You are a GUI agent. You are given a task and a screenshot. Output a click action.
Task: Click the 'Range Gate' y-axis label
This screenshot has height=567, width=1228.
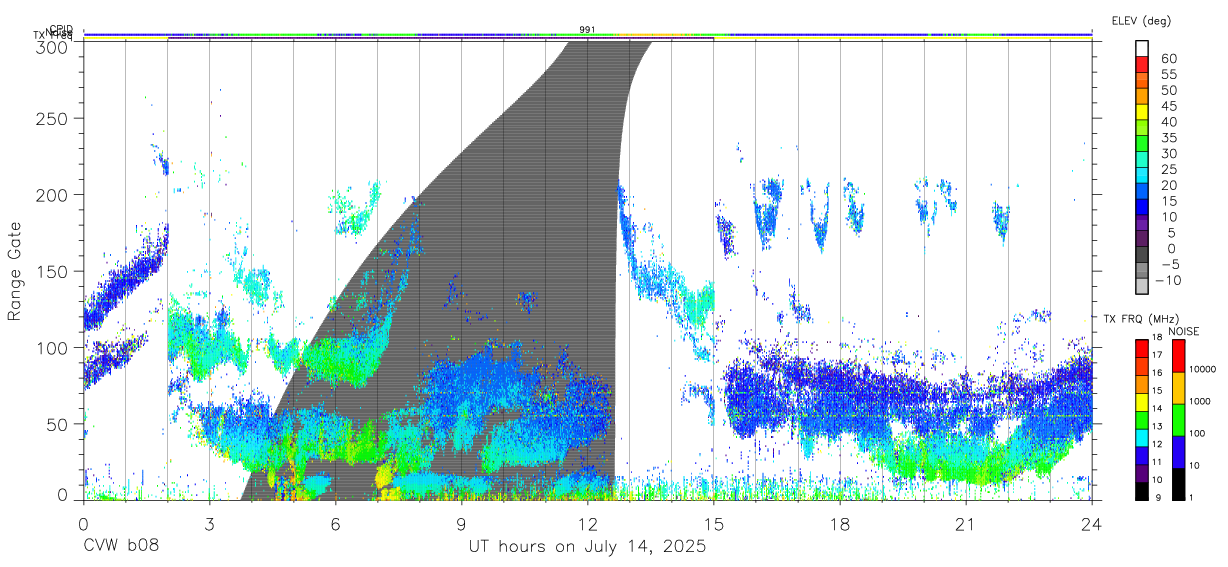tap(16, 269)
